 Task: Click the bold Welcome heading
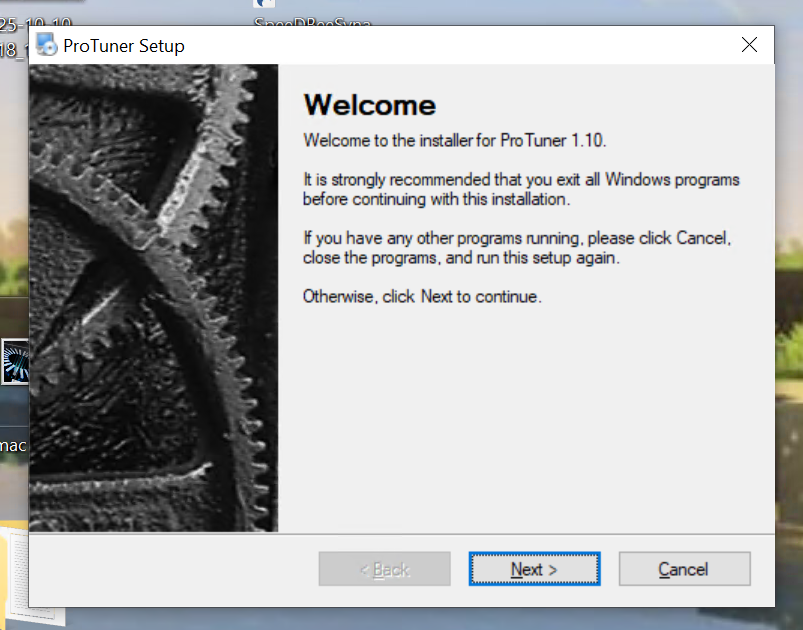(369, 105)
